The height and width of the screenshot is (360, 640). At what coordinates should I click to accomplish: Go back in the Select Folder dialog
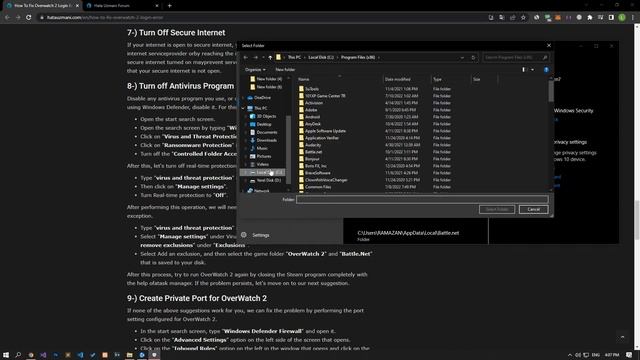(x=246, y=58)
